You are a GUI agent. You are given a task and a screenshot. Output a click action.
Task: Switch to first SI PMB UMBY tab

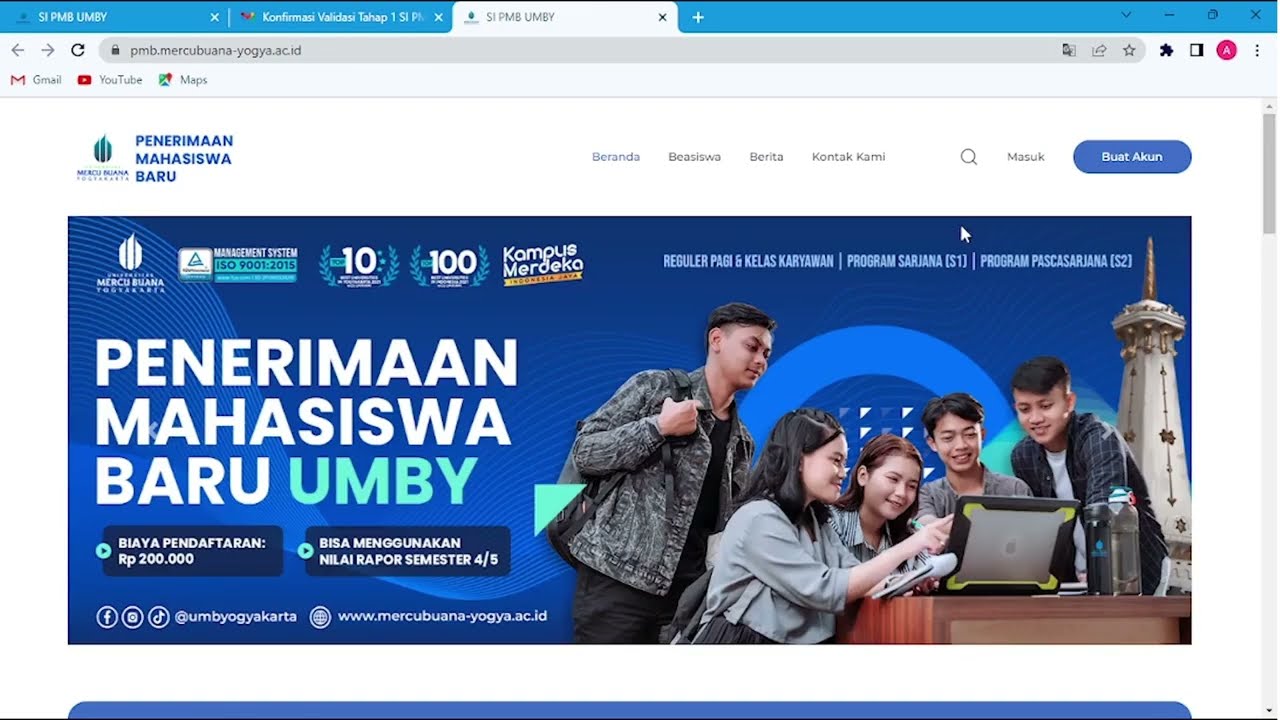[x=113, y=17]
